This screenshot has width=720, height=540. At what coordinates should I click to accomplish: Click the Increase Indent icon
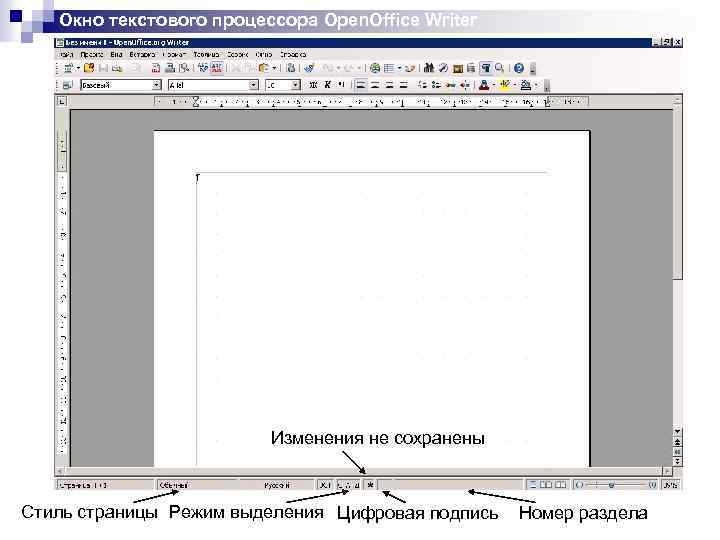[x=465, y=85]
